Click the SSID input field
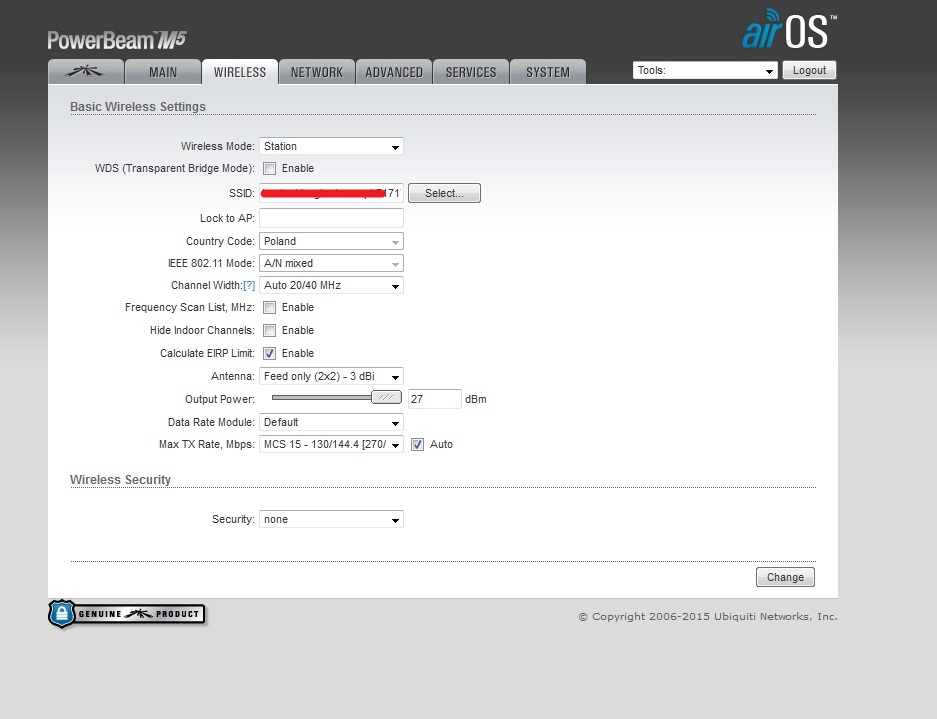The image size is (937, 719). (x=331, y=193)
